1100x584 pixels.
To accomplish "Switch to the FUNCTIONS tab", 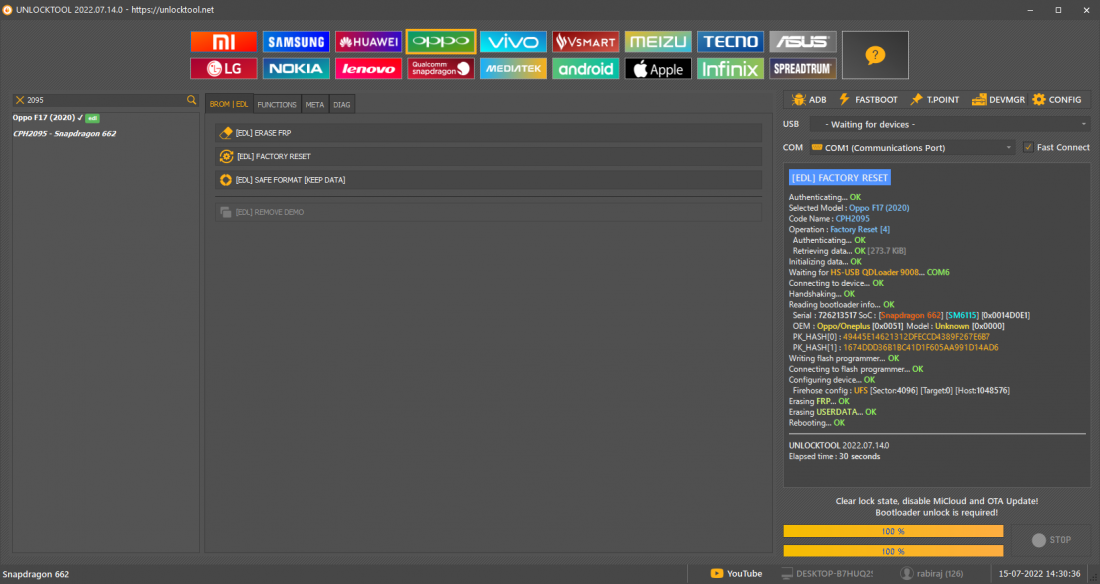I will (x=276, y=105).
